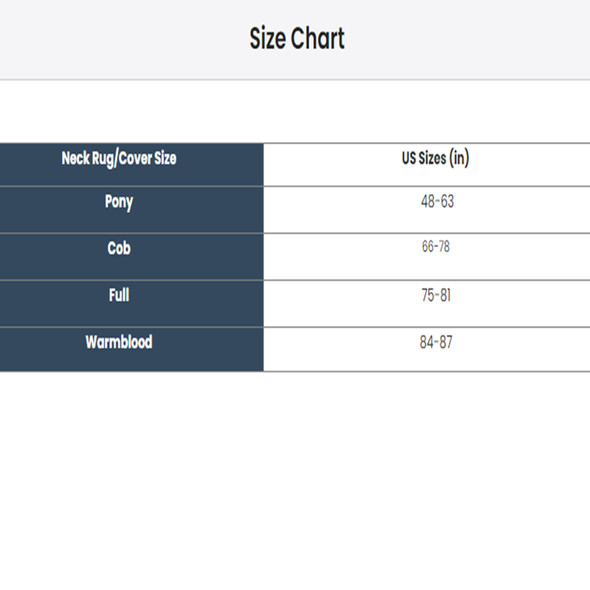Click the number 81 in Full row
Screen dimensions: 590x590
pyautogui.click(x=445, y=295)
